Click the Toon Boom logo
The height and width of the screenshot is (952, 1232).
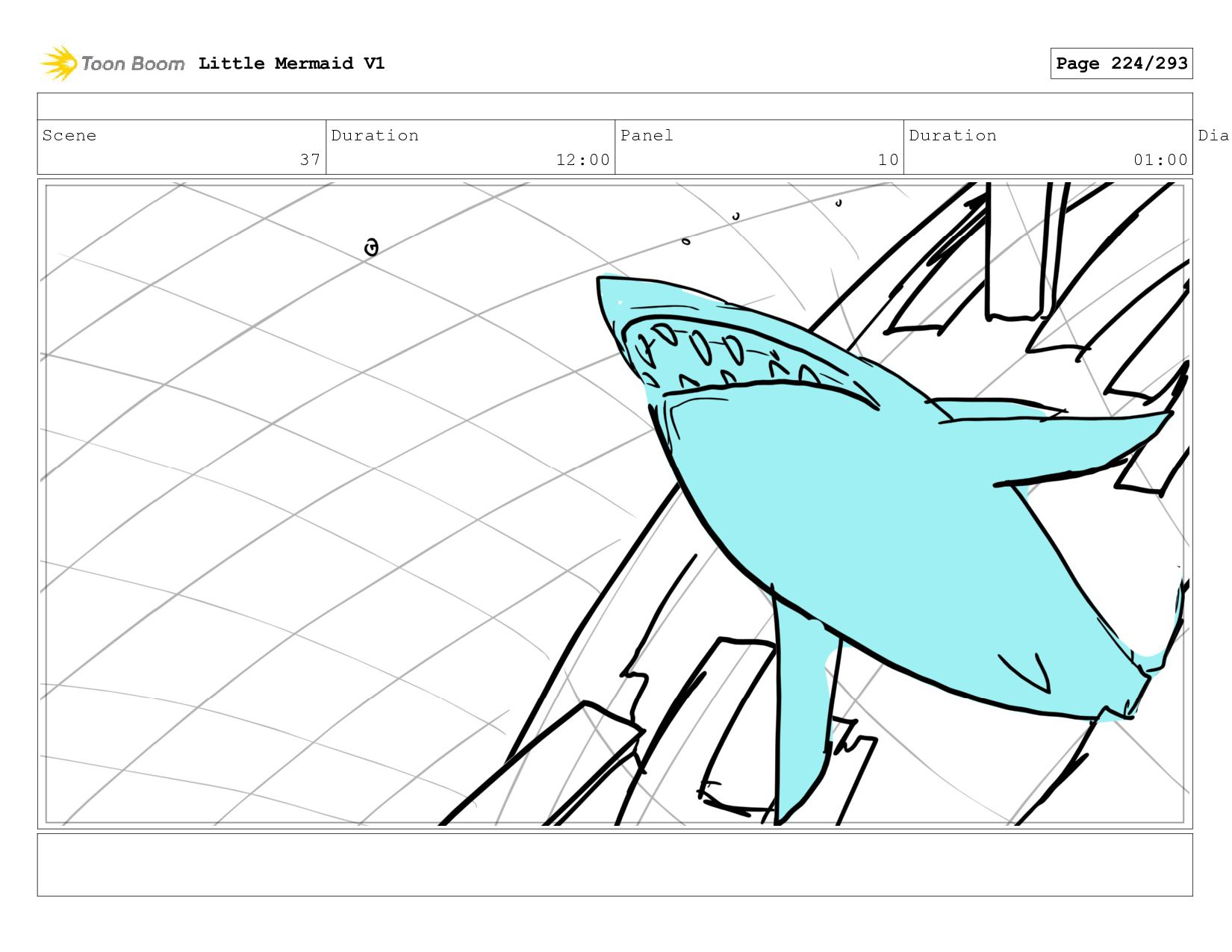112,63
